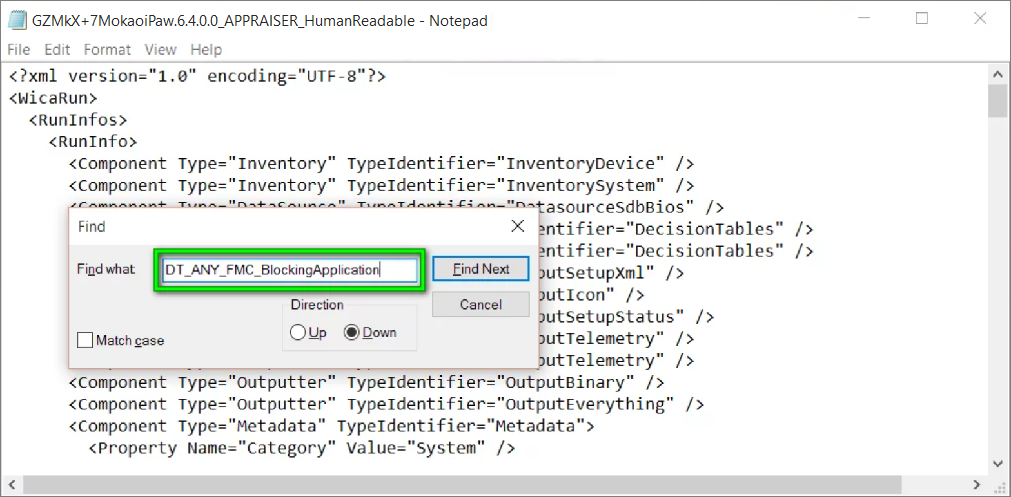Click the Notepad icon in title bar
Image resolution: width=1011 pixels, height=497 pixels.
coord(19,20)
